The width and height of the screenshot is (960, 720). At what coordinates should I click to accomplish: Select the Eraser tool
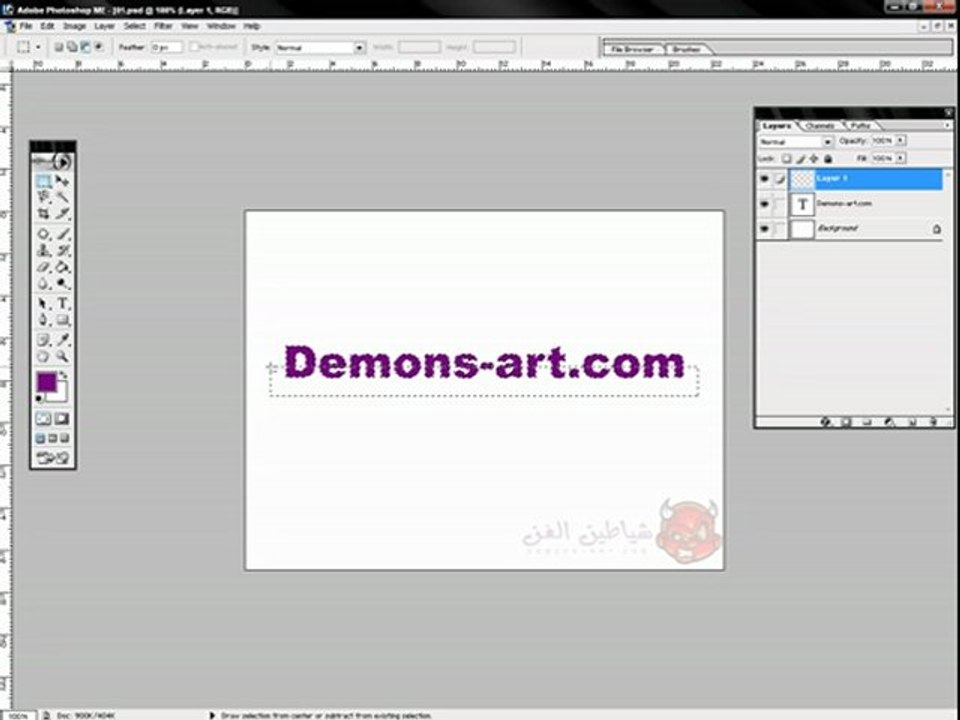[x=43, y=267]
